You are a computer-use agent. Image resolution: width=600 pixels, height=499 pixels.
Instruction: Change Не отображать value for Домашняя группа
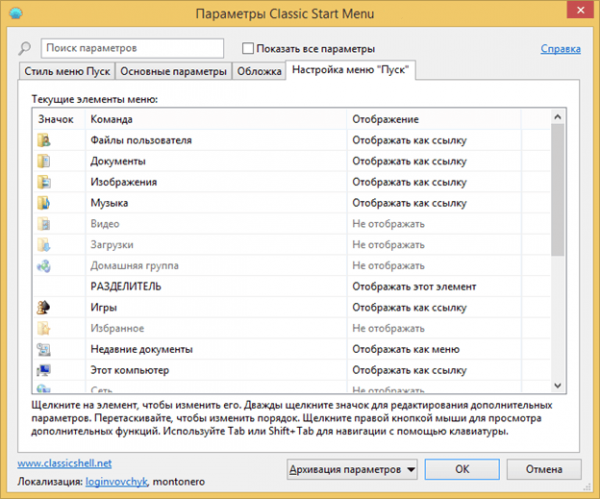pos(388,266)
